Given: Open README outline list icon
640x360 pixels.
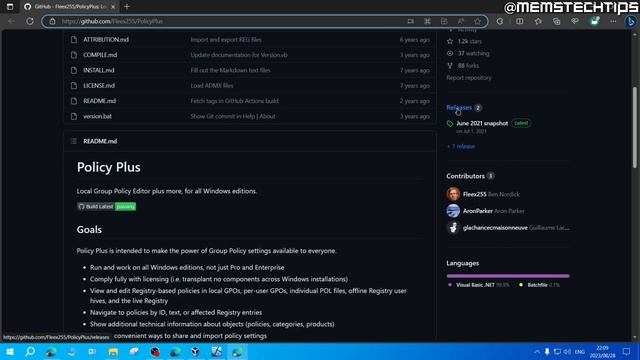Looking at the screenshot, I should coord(73,141).
